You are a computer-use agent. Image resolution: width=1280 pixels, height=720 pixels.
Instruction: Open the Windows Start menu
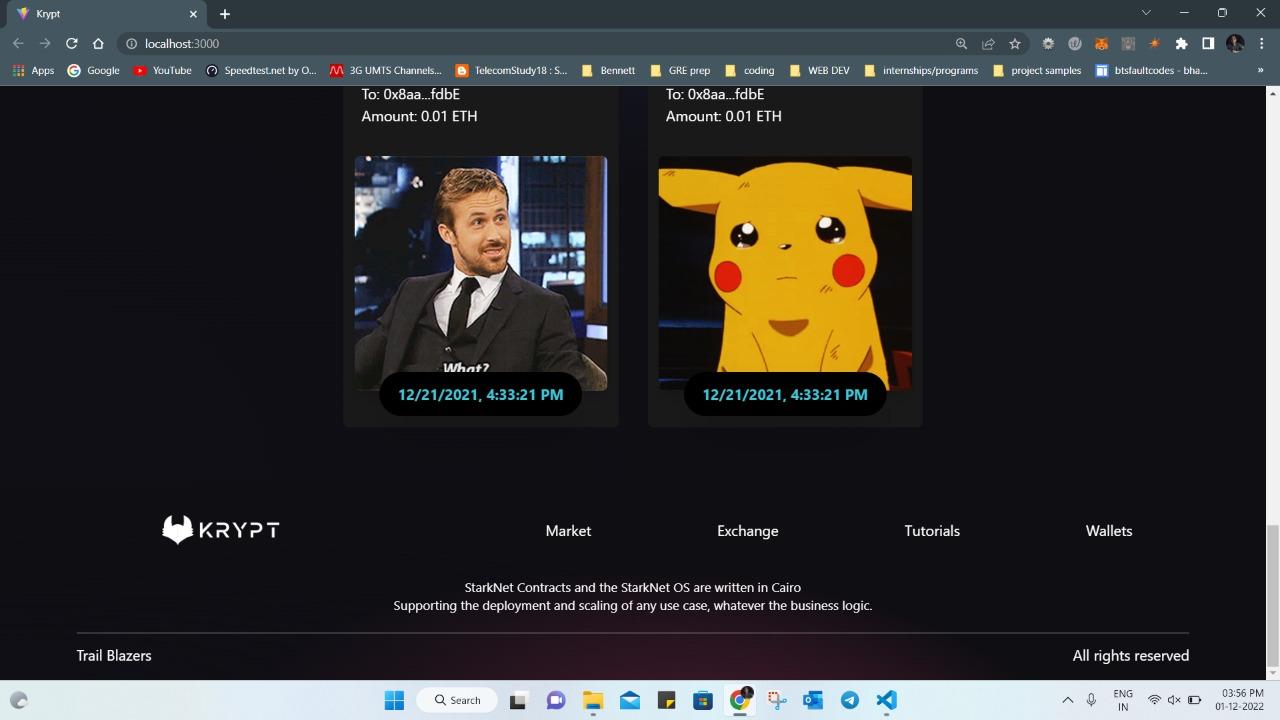pyautogui.click(x=394, y=700)
